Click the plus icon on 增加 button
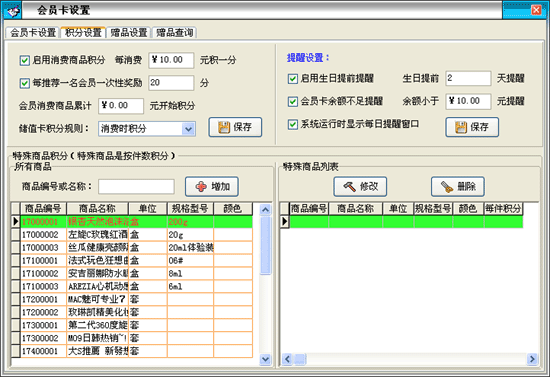The image size is (550, 377). (x=201, y=187)
